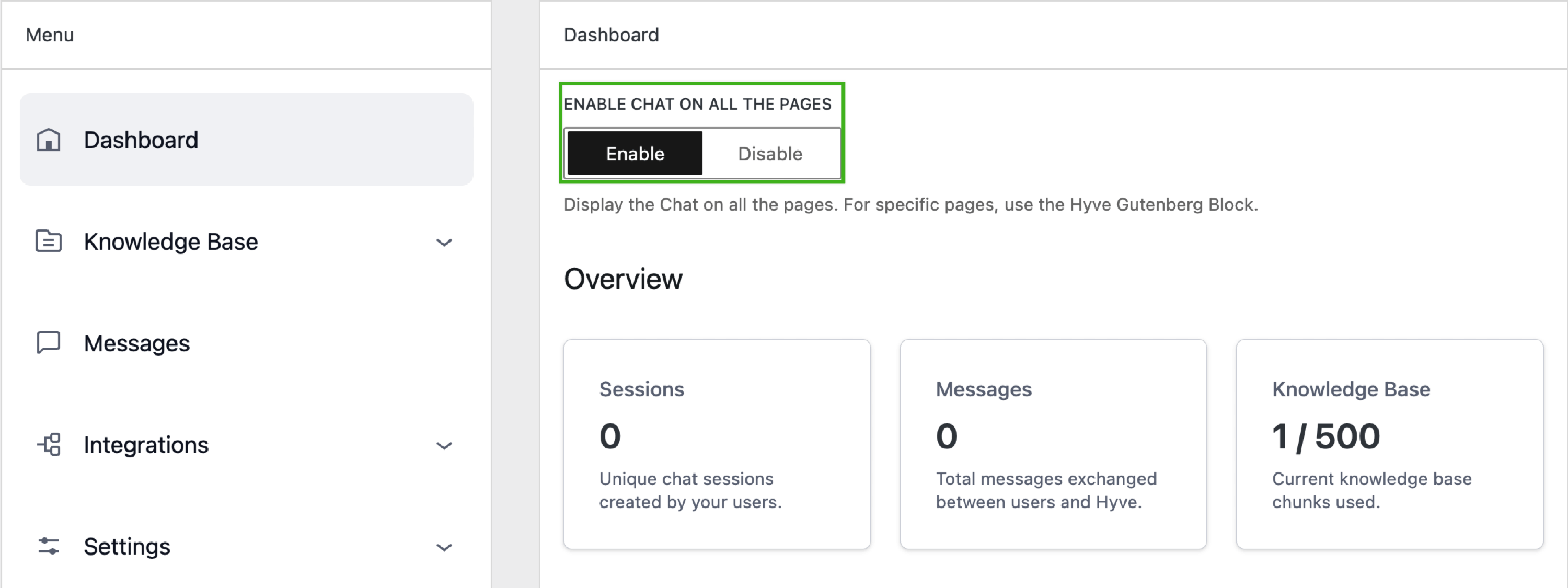The height and width of the screenshot is (588, 1568).
Task: Click the Dashboard home icon
Action: tap(49, 140)
